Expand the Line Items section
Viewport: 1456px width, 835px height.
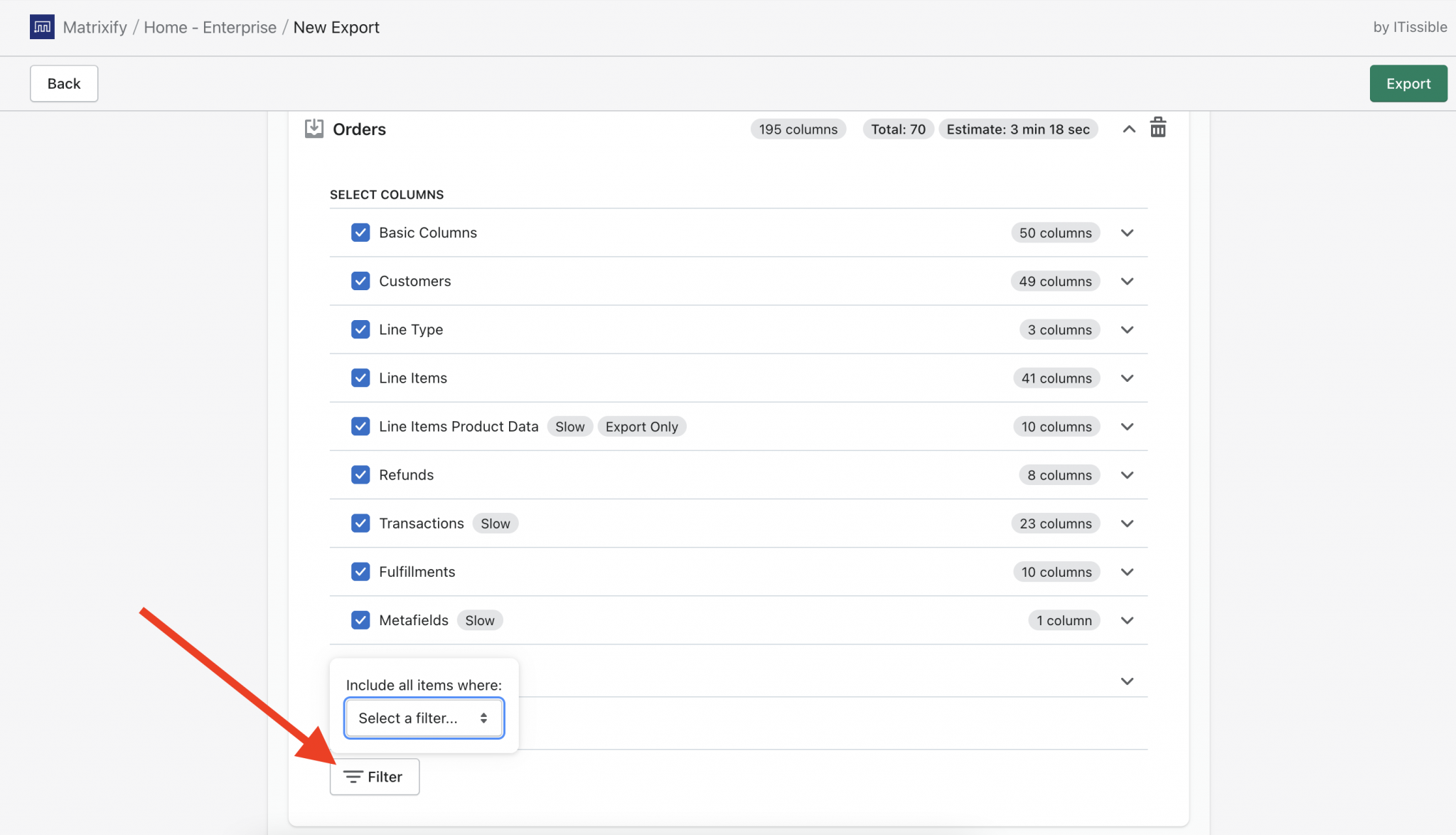1127,378
